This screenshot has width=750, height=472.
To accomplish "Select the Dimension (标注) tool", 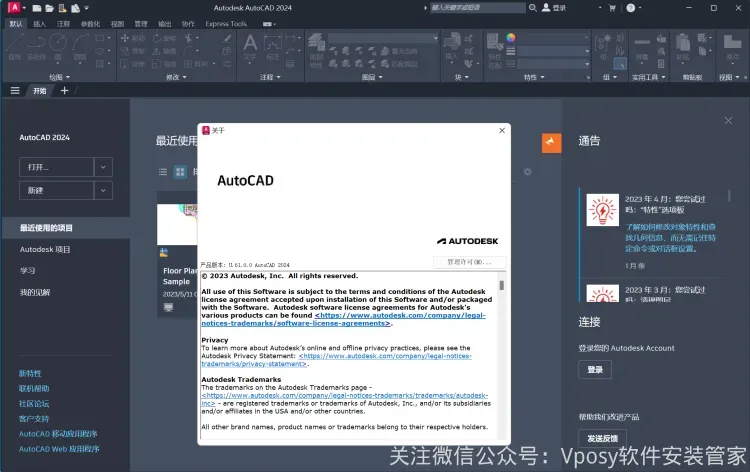I will click(273, 47).
